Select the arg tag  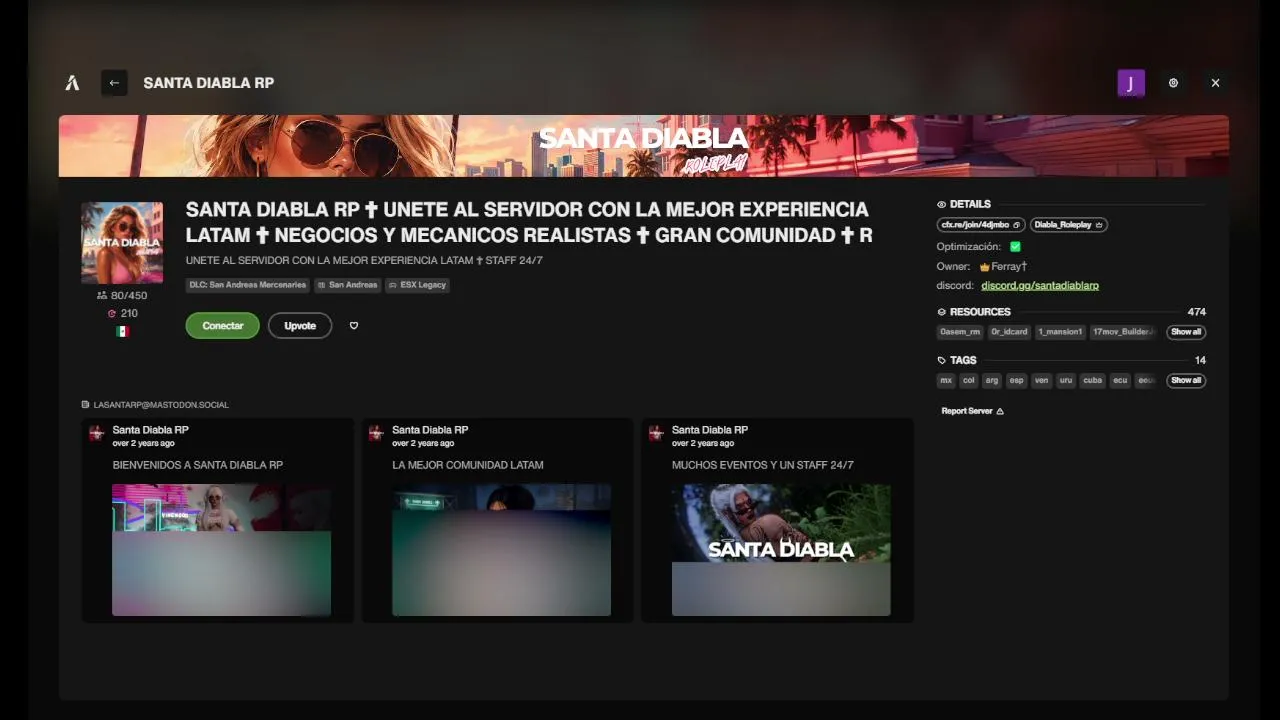tap(992, 380)
